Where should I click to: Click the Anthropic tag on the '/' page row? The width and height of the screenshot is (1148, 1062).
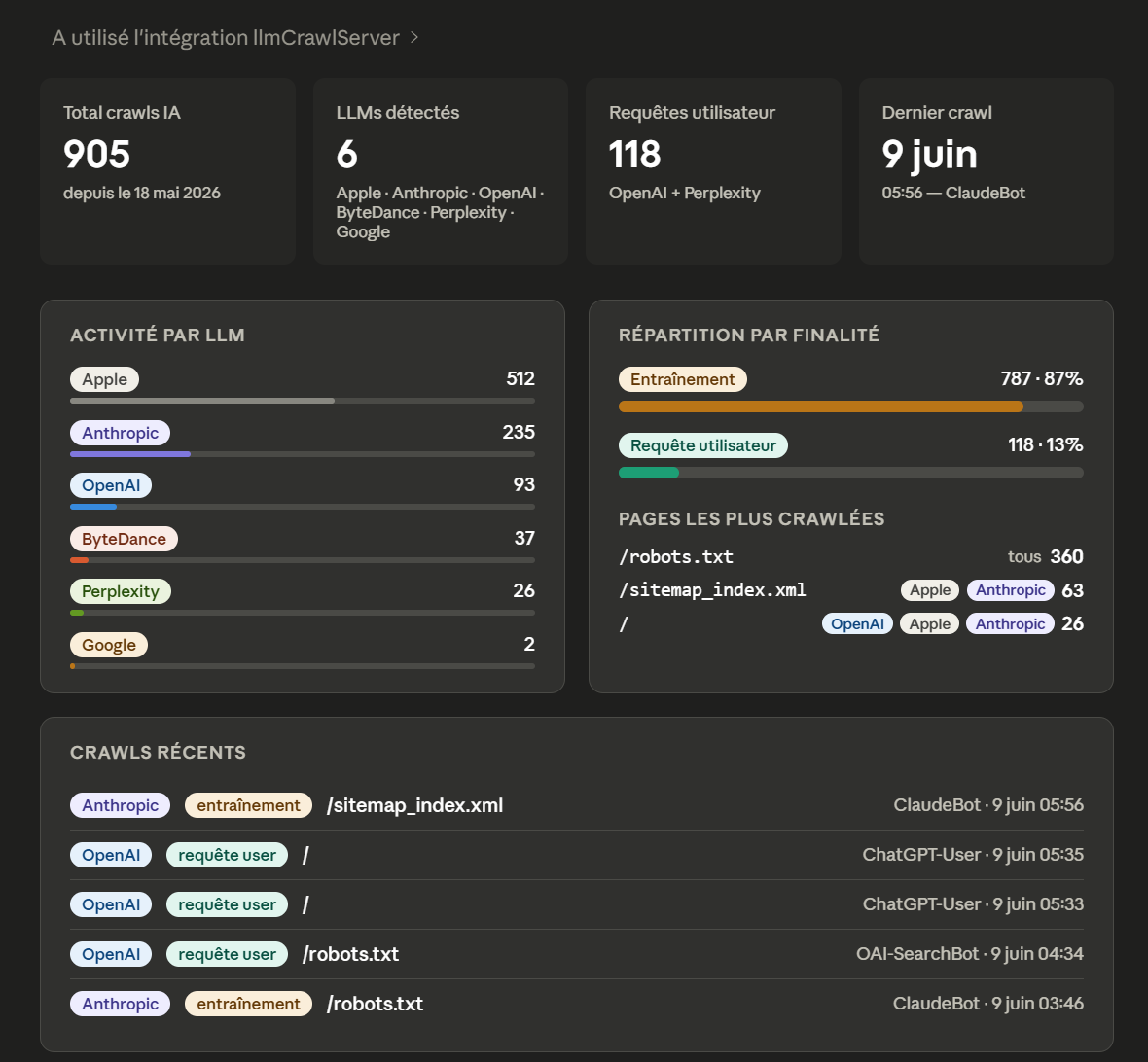pos(1011,623)
